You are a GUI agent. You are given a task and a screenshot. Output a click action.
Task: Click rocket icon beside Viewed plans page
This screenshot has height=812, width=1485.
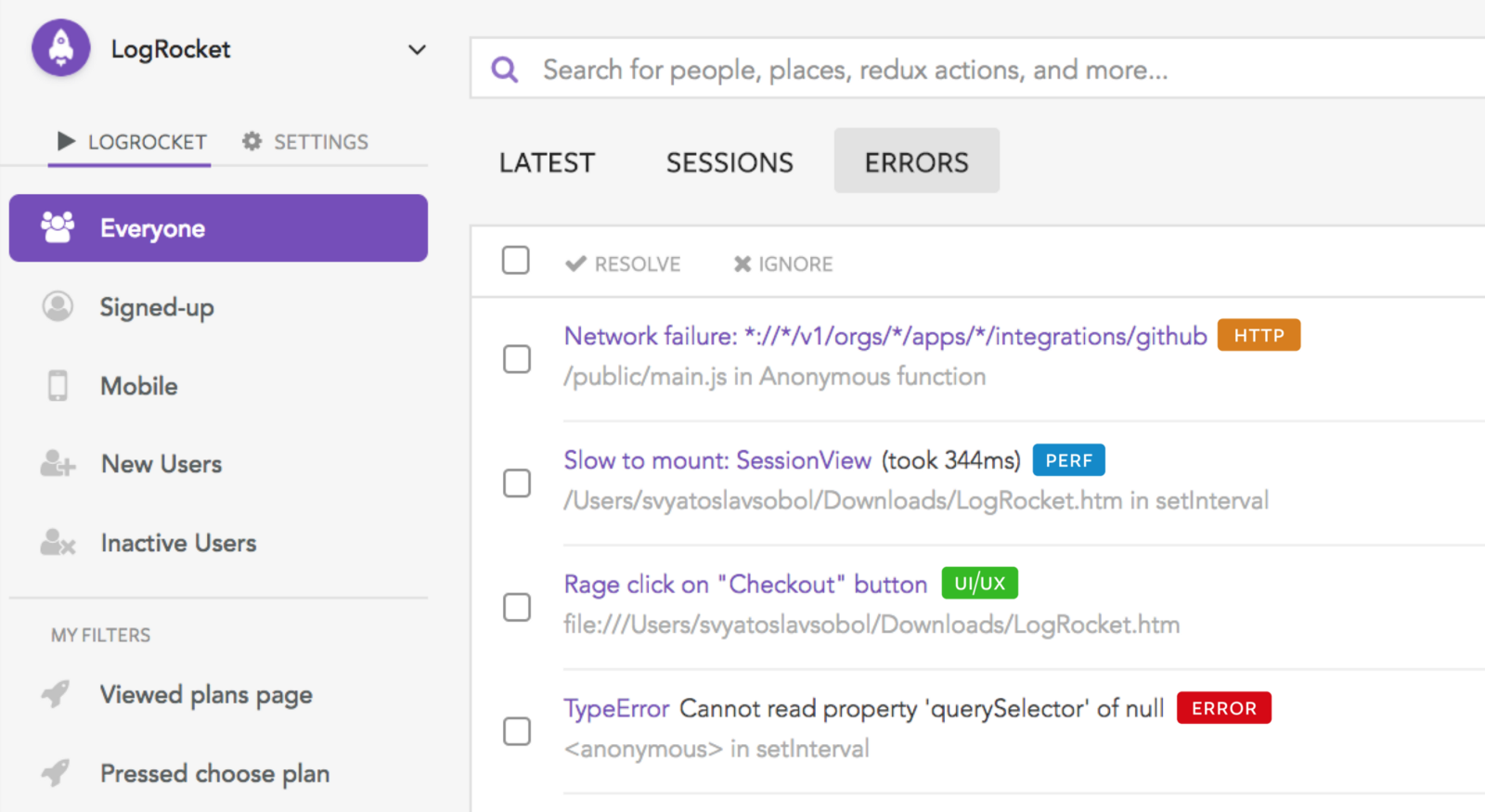[x=56, y=693]
